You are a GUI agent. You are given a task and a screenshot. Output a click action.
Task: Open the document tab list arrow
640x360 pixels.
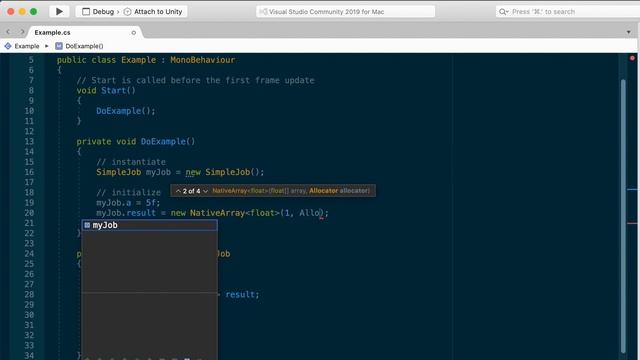click(x=629, y=32)
